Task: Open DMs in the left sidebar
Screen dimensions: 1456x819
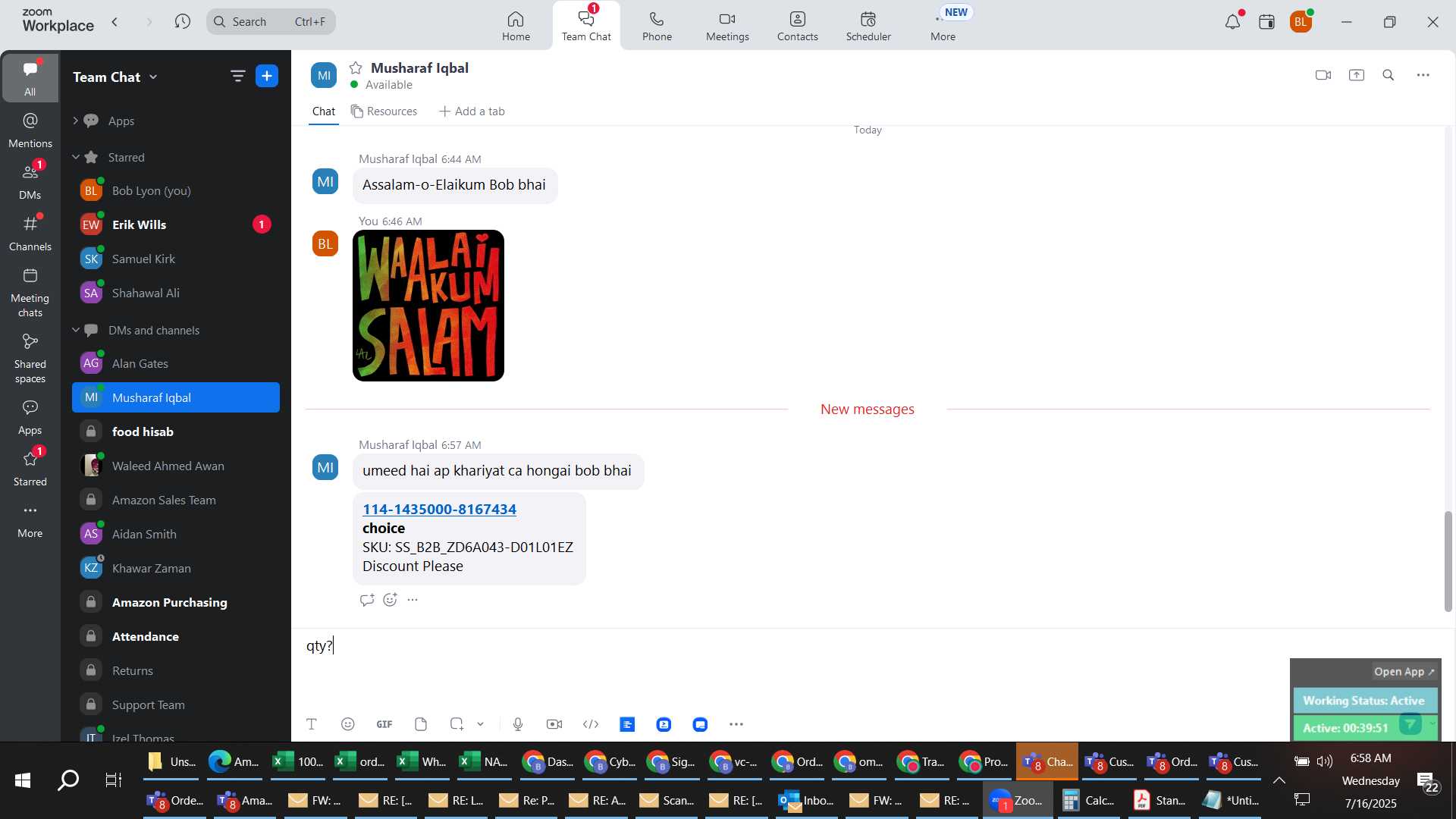Action: pyautogui.click(x=30, y=181)
